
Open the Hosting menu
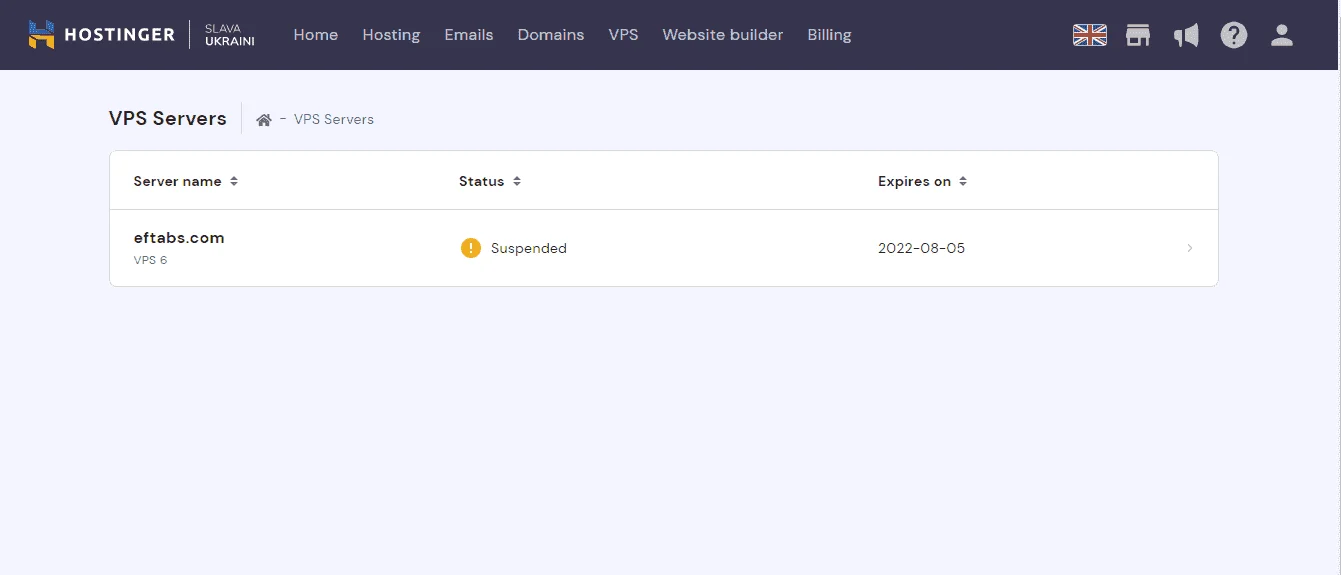click(x=391, y=35)
